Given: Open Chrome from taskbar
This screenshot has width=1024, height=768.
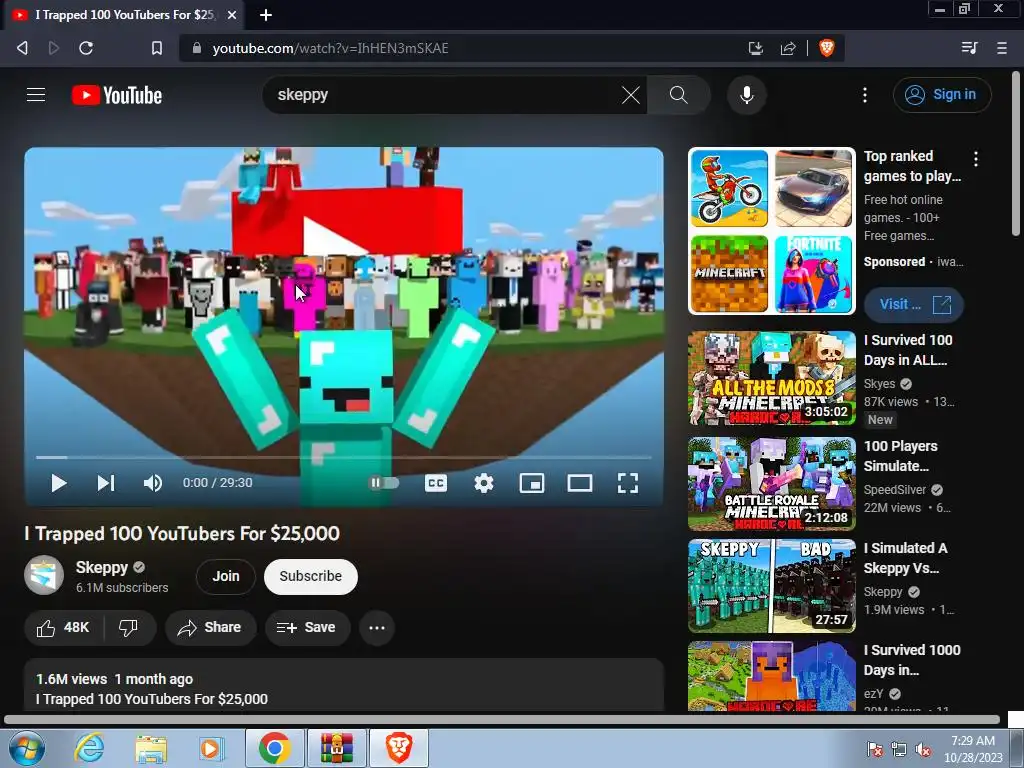Looking at the screenshot, I should [x=274, y=748].
